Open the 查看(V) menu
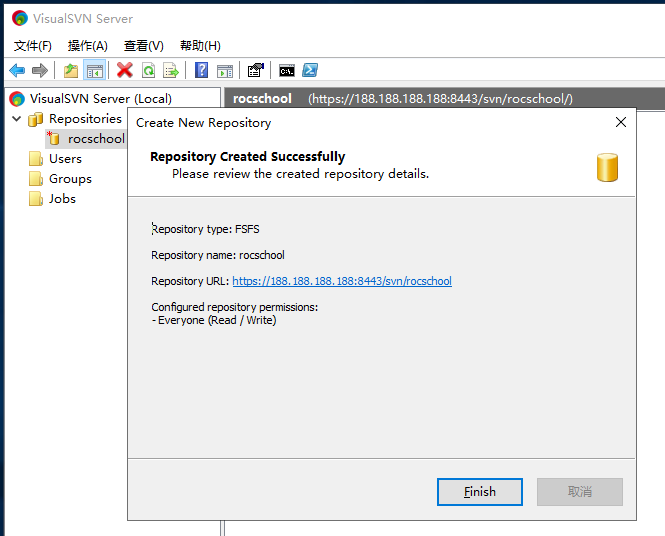 pyautogui.click(x=144, y=46)
